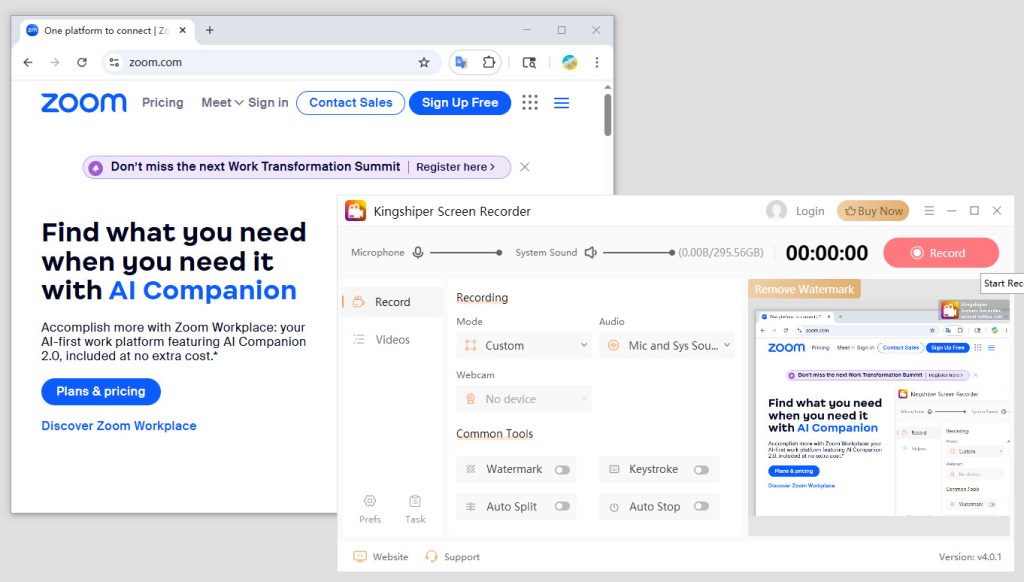View site information icon beside zoom.com
The height and width of the screenshot is (582, 1024).
pos(114,63)
